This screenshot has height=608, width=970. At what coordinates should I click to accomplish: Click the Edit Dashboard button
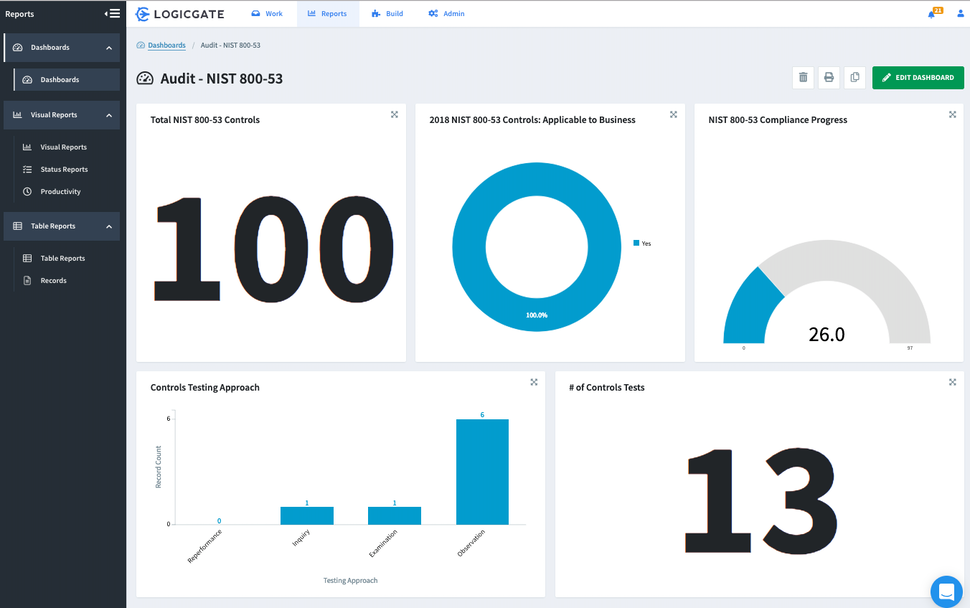click(917, 78)
